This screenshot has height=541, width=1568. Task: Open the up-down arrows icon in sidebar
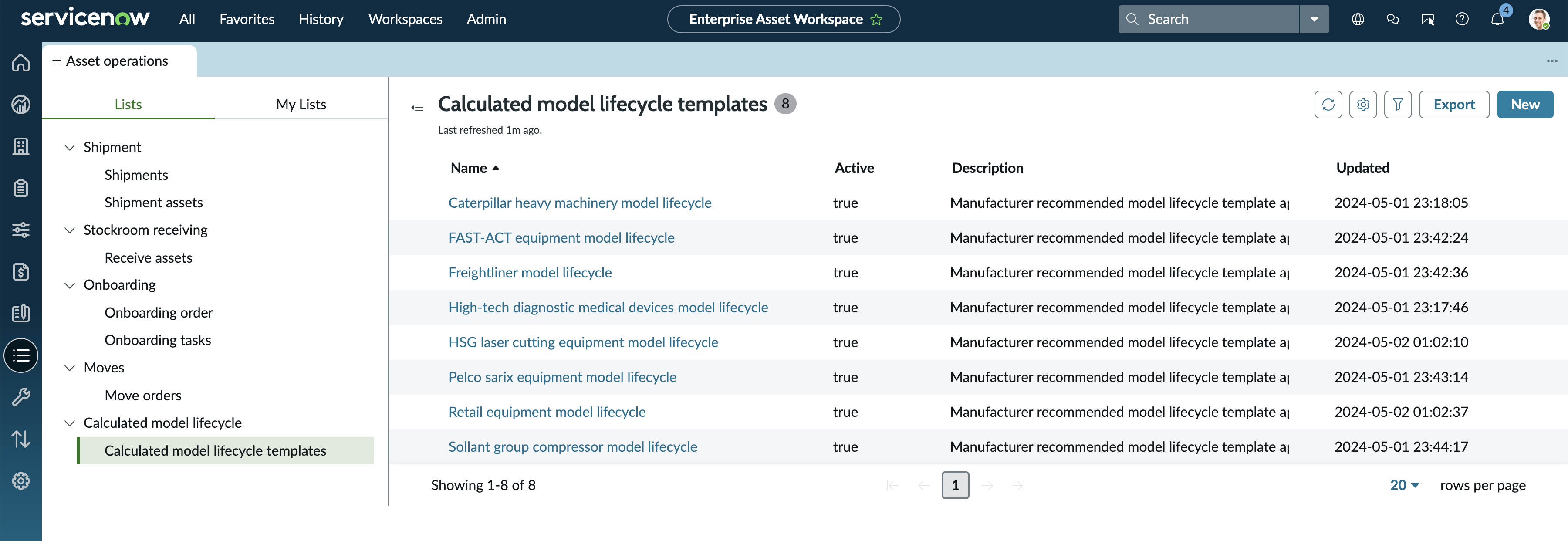click(21, 439)
